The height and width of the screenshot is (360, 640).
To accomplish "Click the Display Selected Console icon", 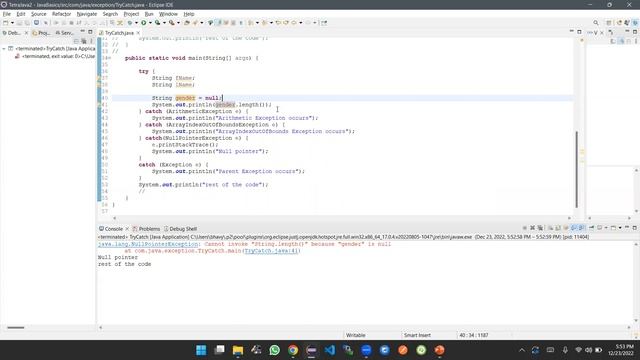I will 599,228.
